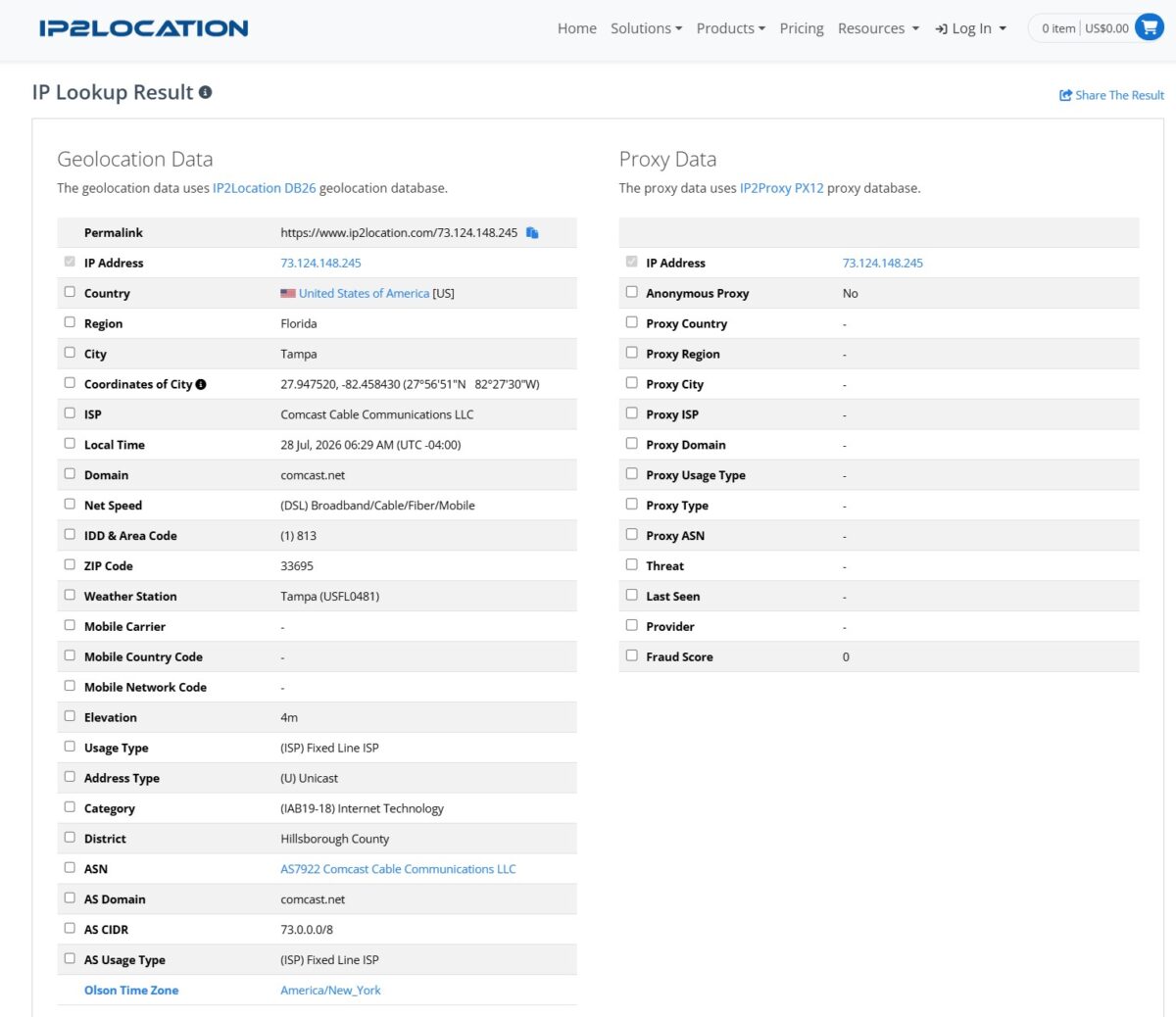The width and height of the screenshot is (1176, 1017).
Task: Click the (IAB19-18) Internet Technology value
Action: (x=362, y=808)
